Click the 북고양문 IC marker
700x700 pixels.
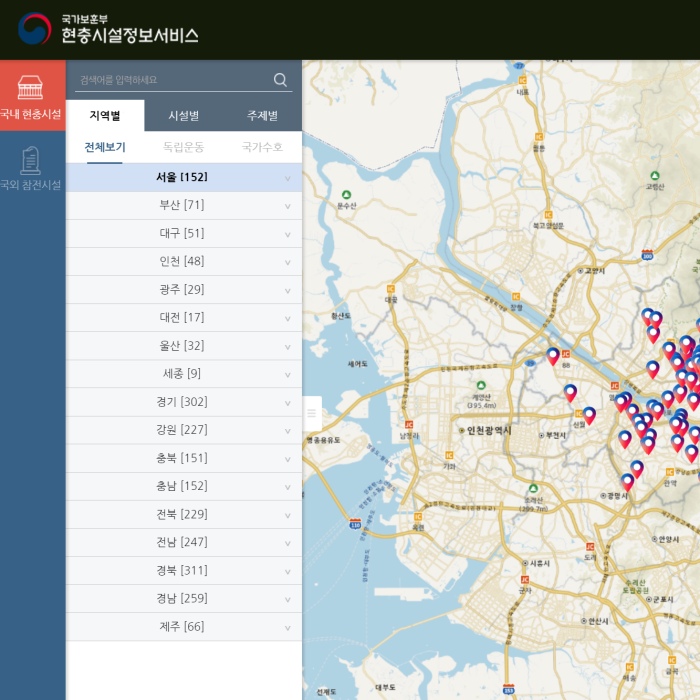pyautogui.click(x=548, y=215)
